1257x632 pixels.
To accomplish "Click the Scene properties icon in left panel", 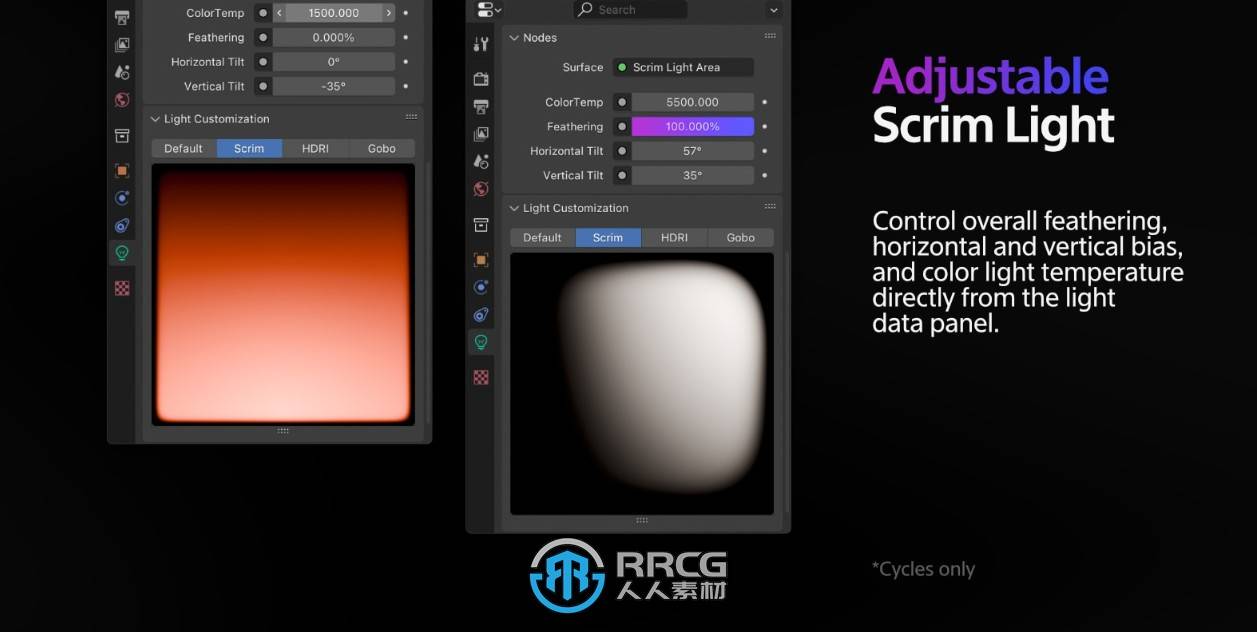I will point(122,72).
